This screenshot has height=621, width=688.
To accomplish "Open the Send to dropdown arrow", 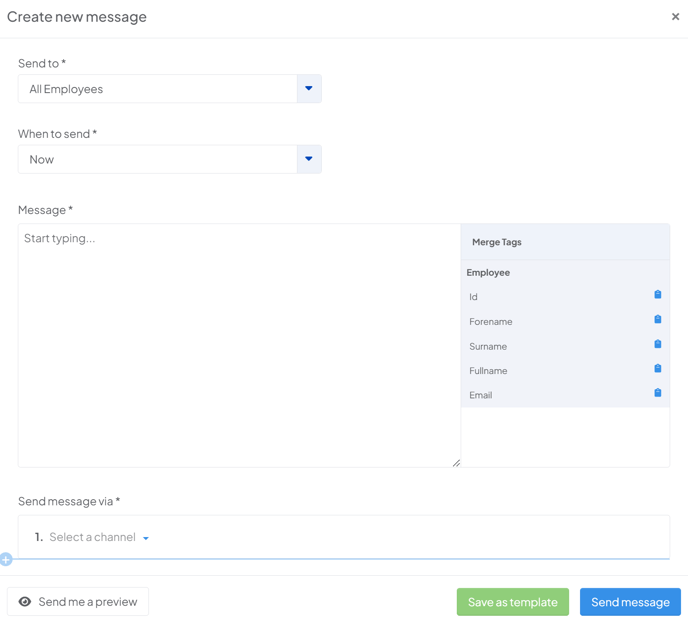I will pos(309,89).
